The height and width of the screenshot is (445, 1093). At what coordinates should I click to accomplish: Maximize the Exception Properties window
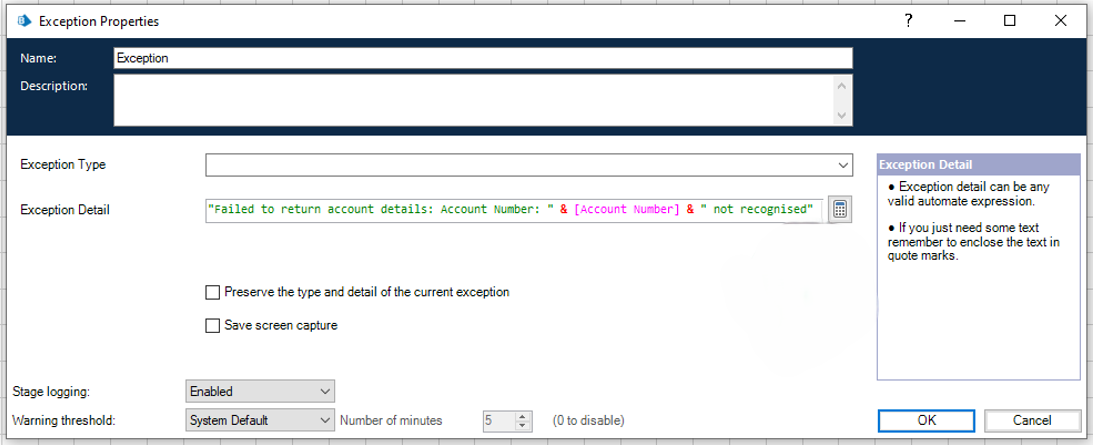point(1010,21)
